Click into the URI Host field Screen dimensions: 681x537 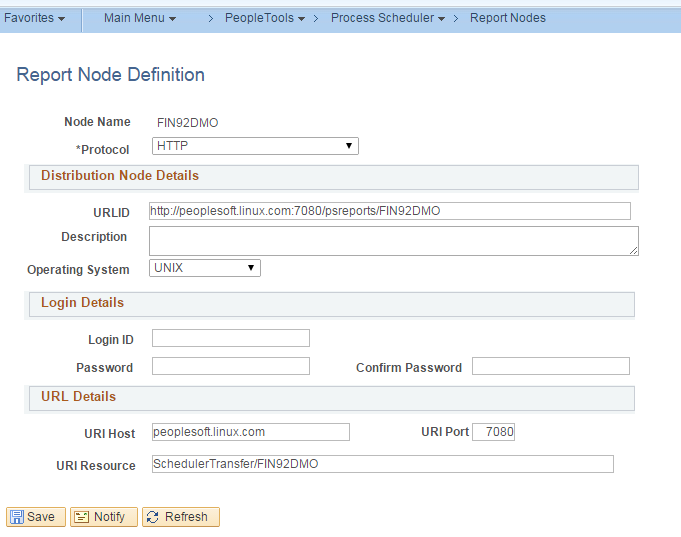click(x=251, y=432)
